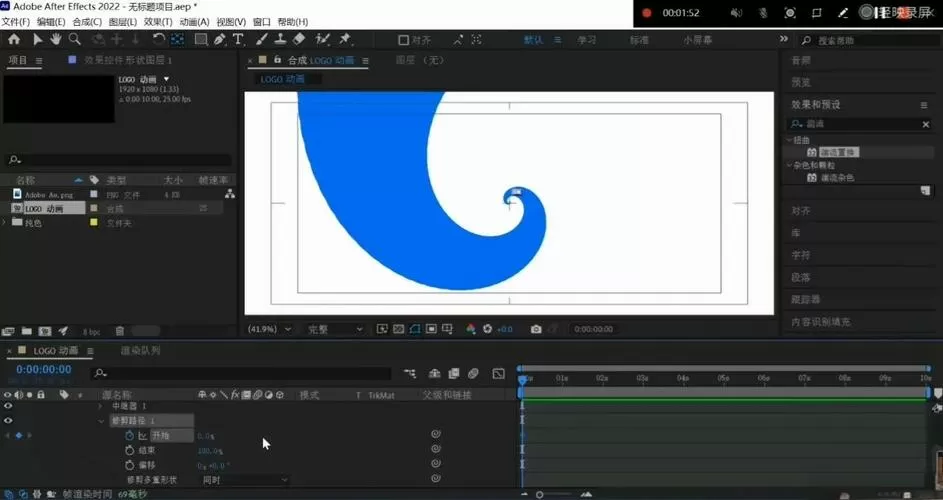Click the composition flowchart icon in the timeline
The width and height of the screenshot is (943, 500).
(x=410, y=374)
